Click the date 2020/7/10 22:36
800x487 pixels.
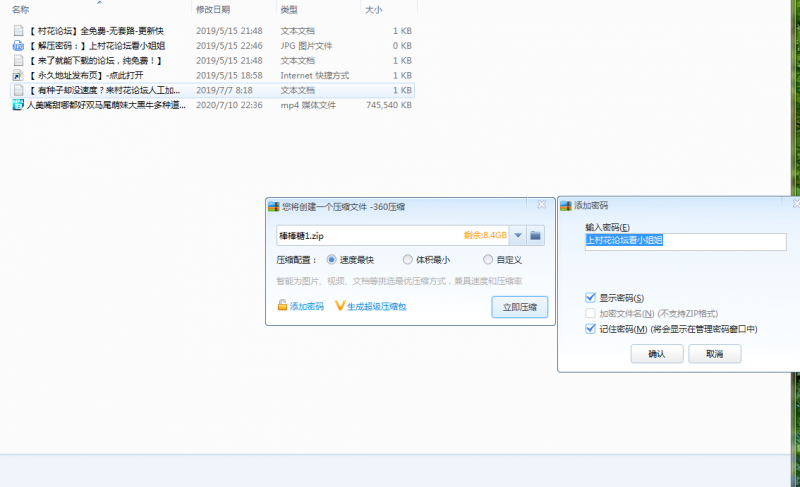click(x=229, y=105)
